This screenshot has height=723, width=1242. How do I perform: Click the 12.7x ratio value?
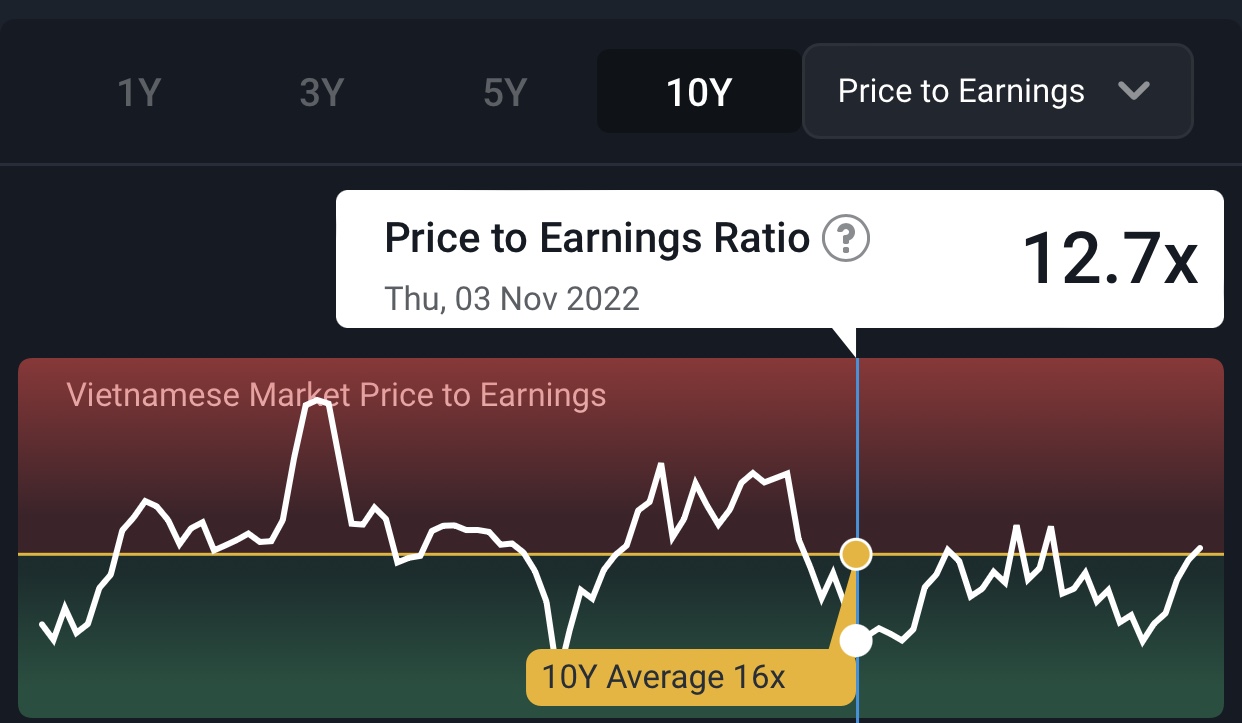[1109, 259]
